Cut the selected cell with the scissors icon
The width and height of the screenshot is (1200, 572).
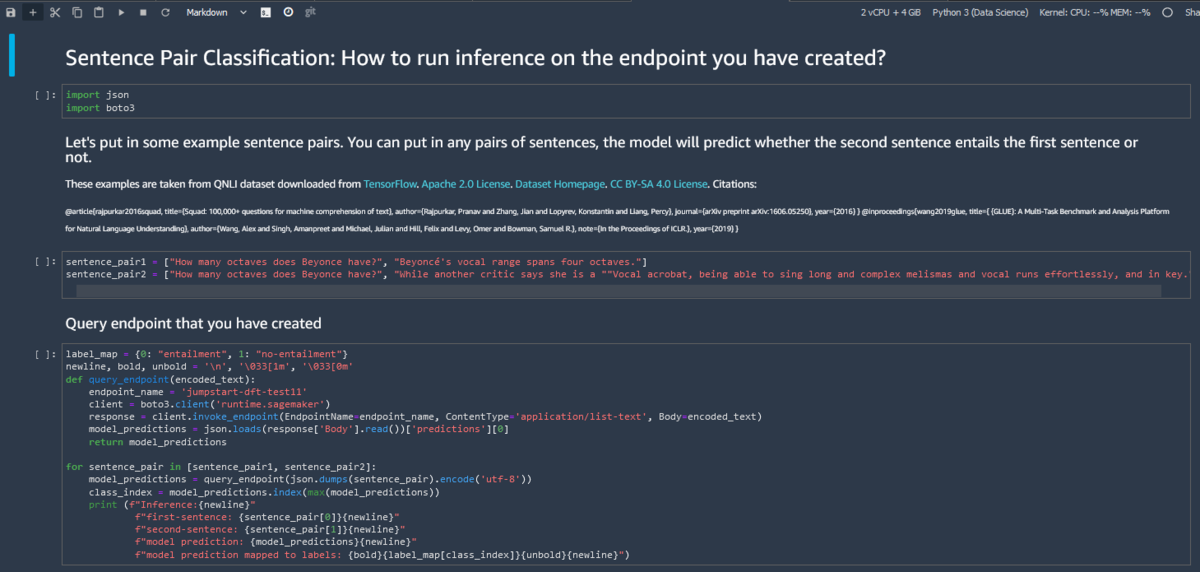[x=54, y=12]
